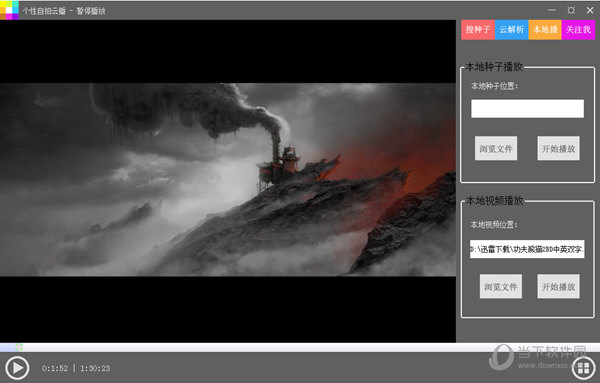Click the 本地视频位置 path field
Viewport: 600px width, 383px height.
527,249
